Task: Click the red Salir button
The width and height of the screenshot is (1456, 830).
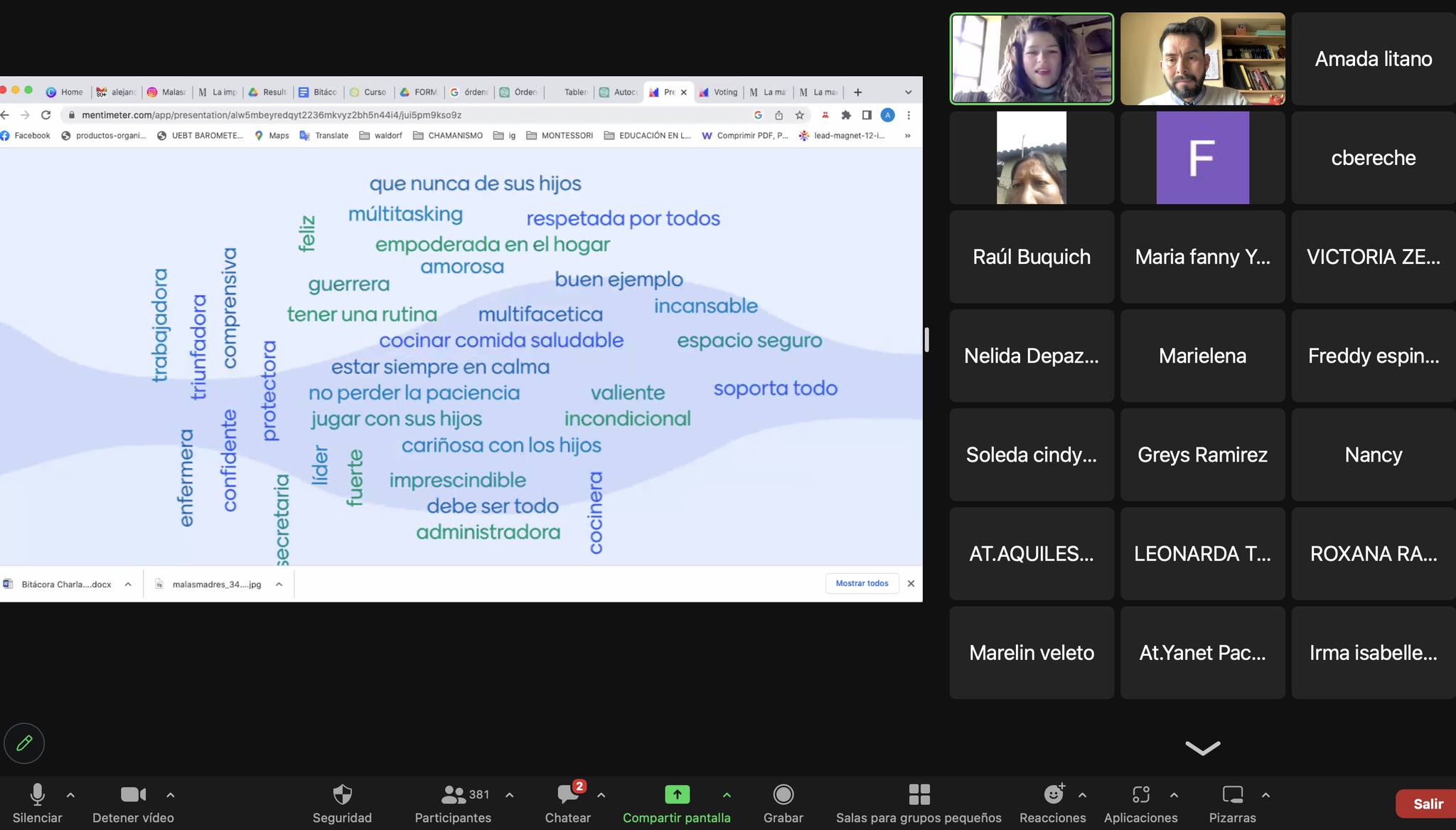Action: coord(1427,804)
